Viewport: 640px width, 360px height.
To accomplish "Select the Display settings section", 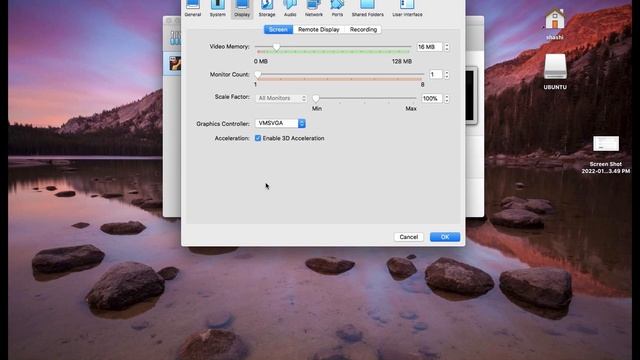I will point(242,8).
